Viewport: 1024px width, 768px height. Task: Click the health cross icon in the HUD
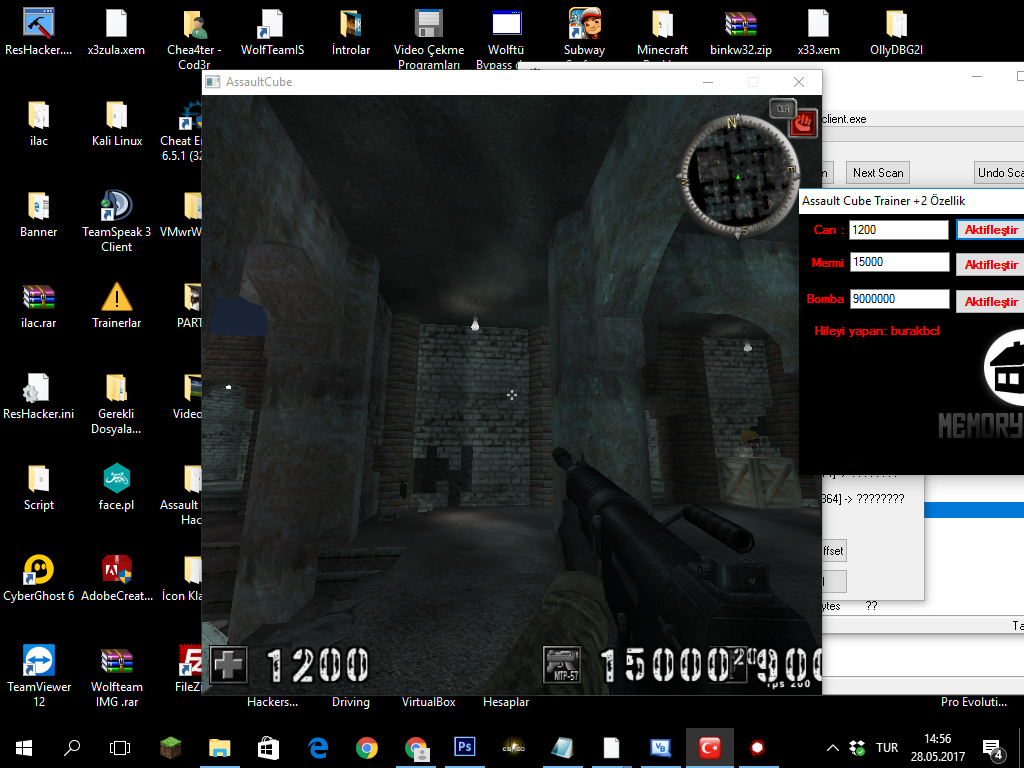coord(228,664)
